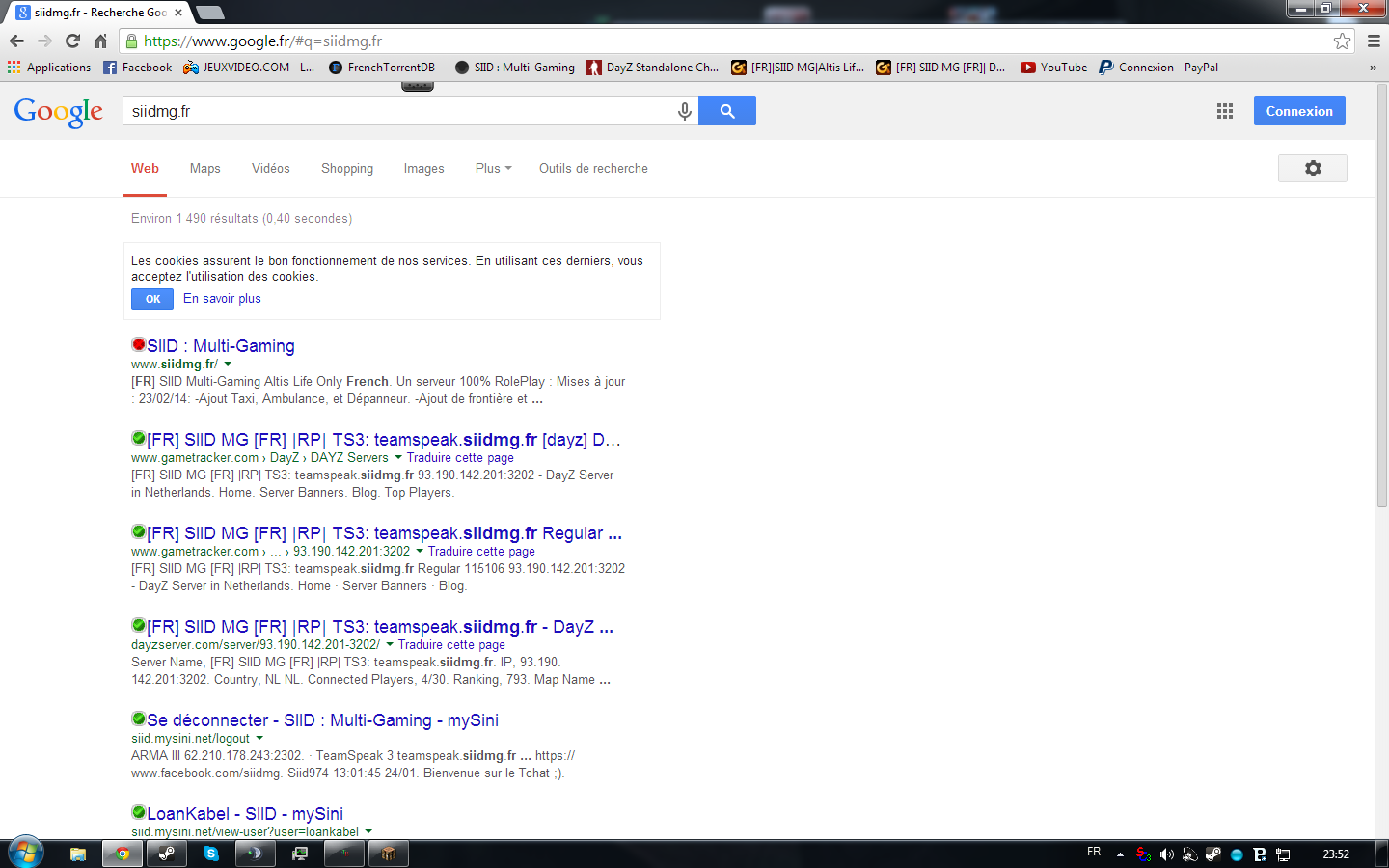
Task: Open Skype from the taskbar
Action: tap(211, 854)
